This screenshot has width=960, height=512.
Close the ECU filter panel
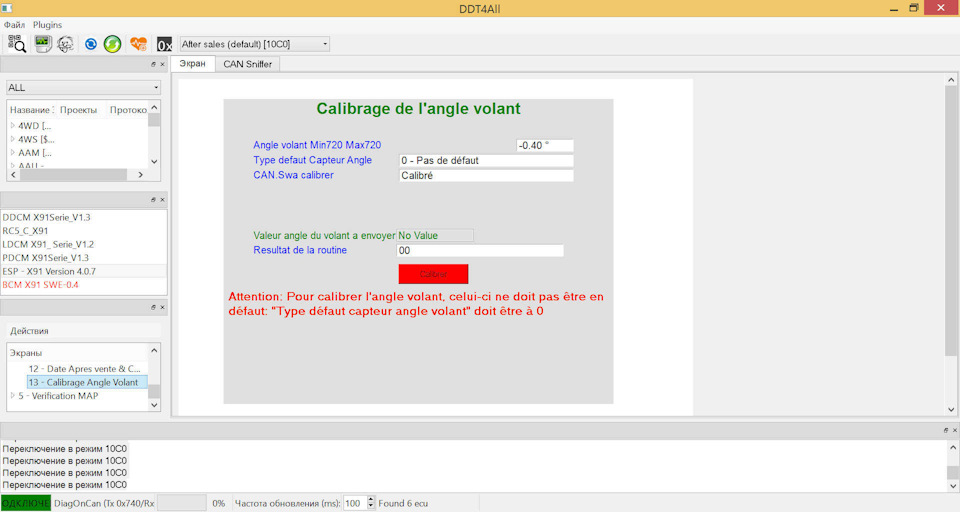click(162, 64)
